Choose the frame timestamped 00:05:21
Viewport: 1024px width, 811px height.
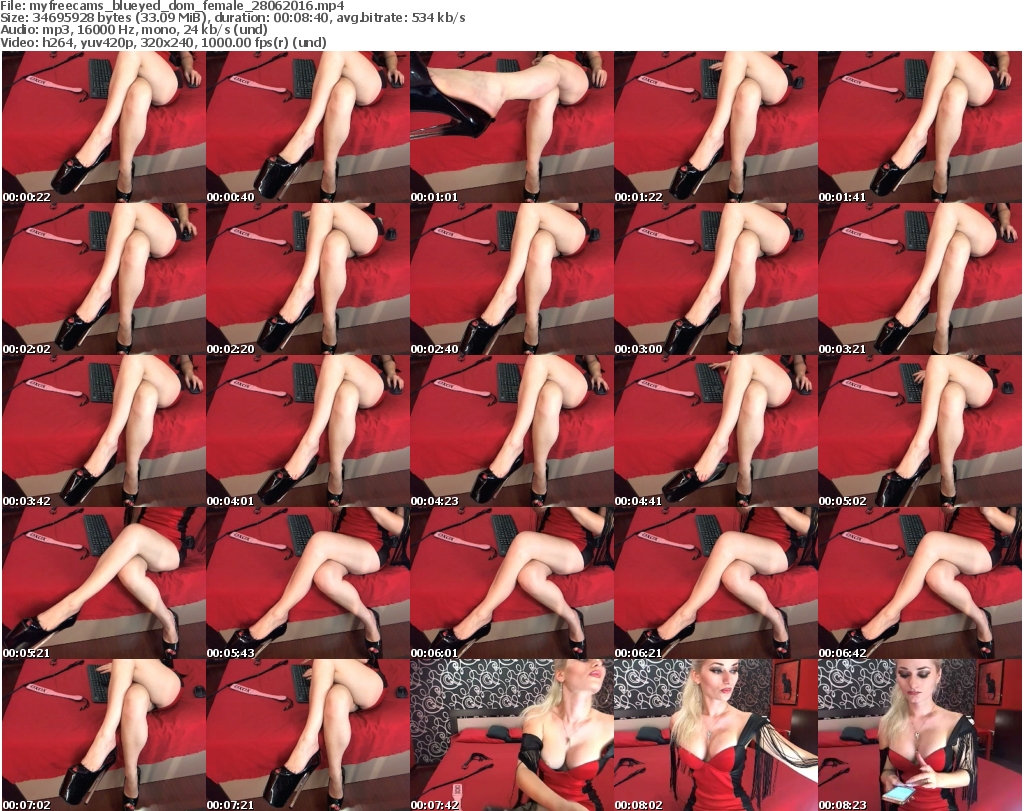[x=104, y=583]
